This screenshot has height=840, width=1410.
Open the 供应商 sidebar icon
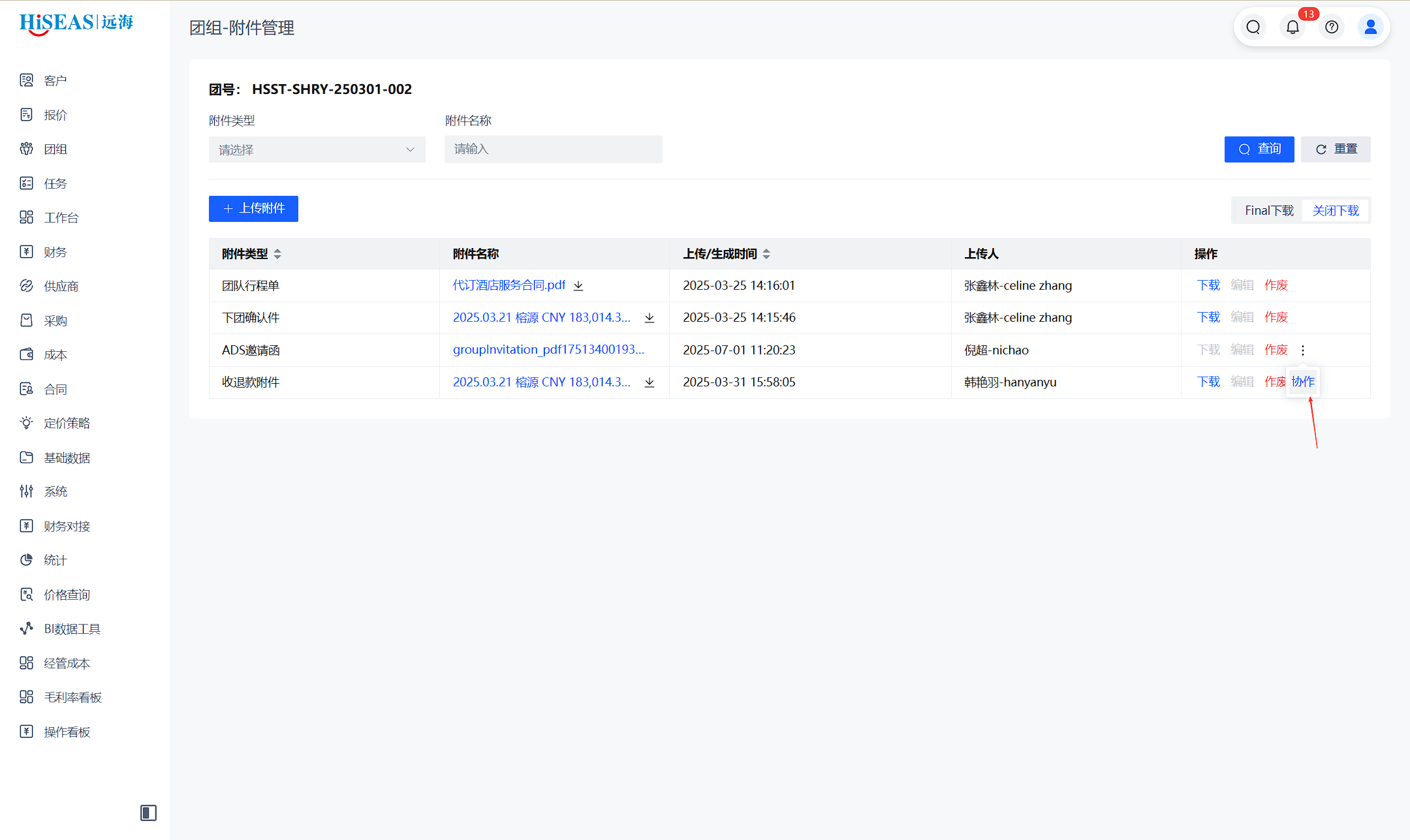[26, 286]
